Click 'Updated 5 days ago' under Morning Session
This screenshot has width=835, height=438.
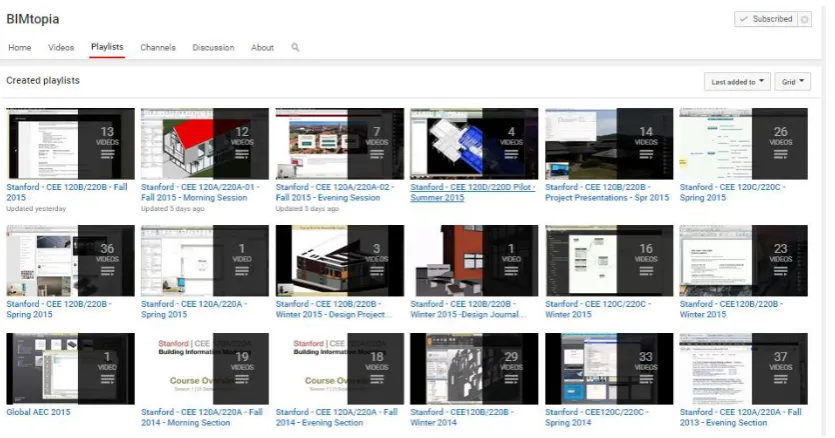pos(173,209)
